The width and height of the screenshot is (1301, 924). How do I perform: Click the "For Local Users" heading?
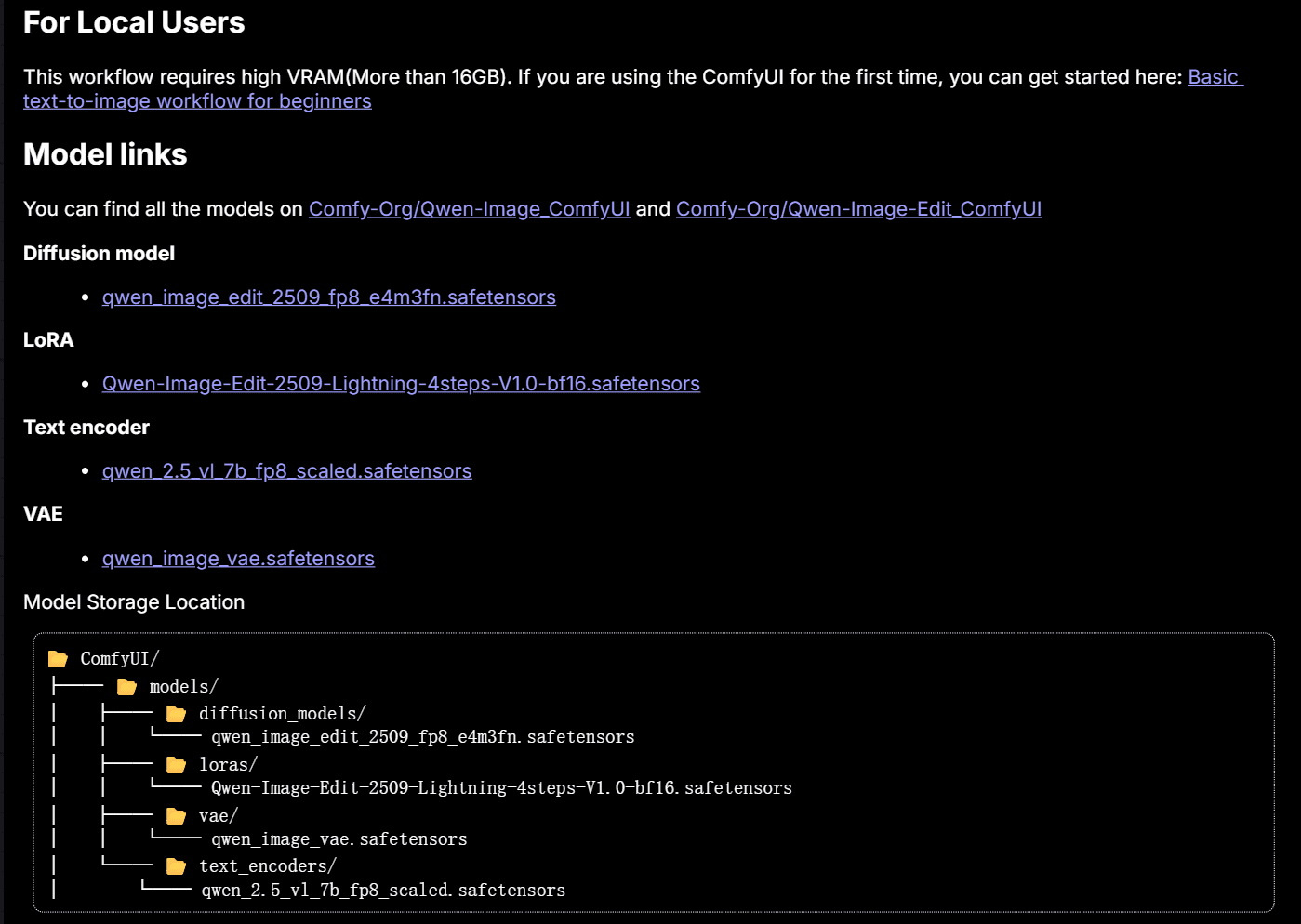[x=134, y=23]
